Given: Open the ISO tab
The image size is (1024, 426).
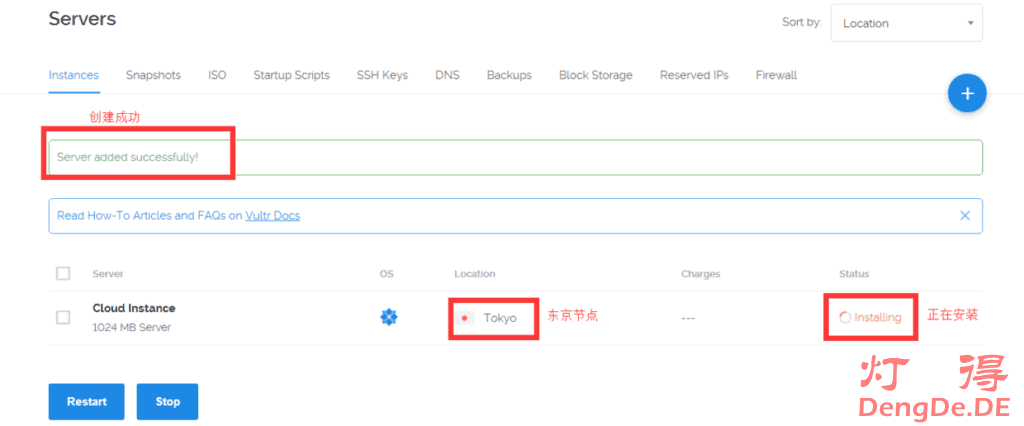Looking at the screenshot, I should [217, 75].
